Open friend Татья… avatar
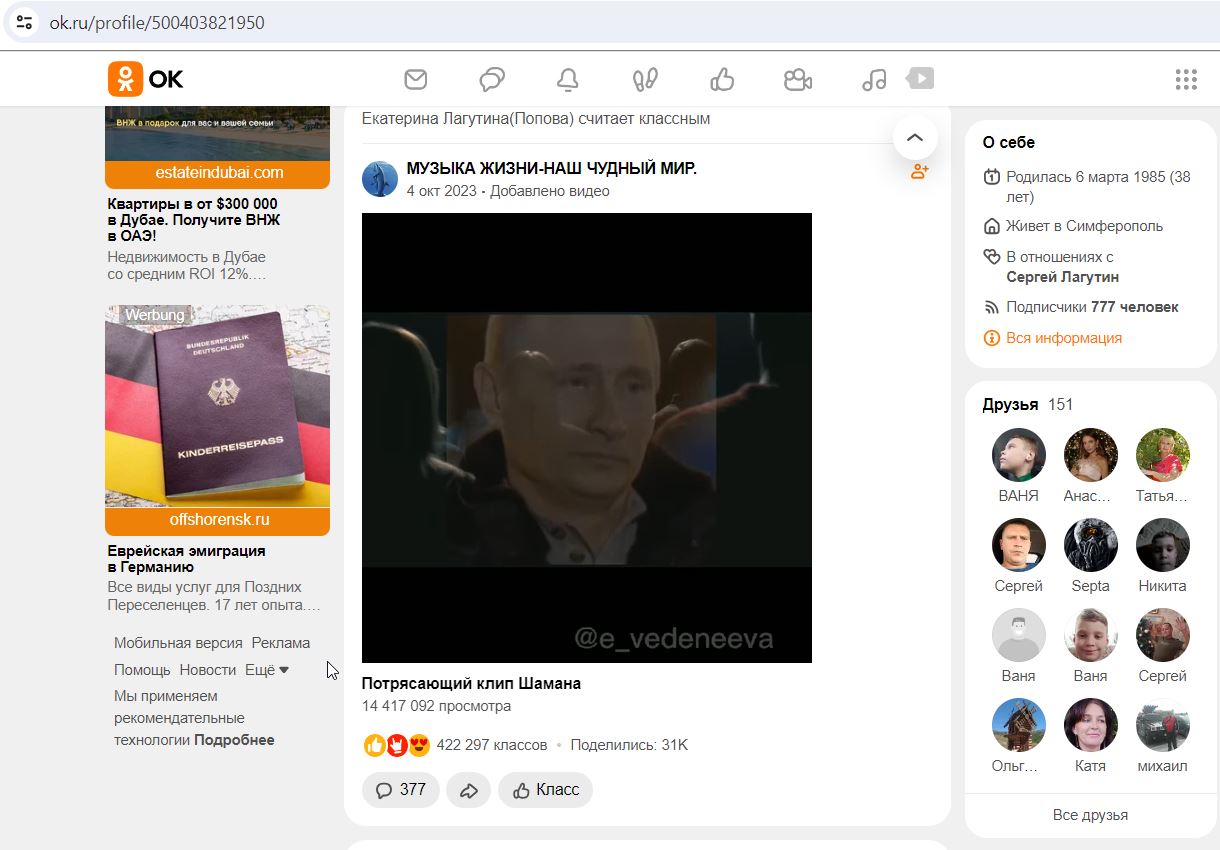The height and width of the screenshot is (850, 1220). point(1163,455)
